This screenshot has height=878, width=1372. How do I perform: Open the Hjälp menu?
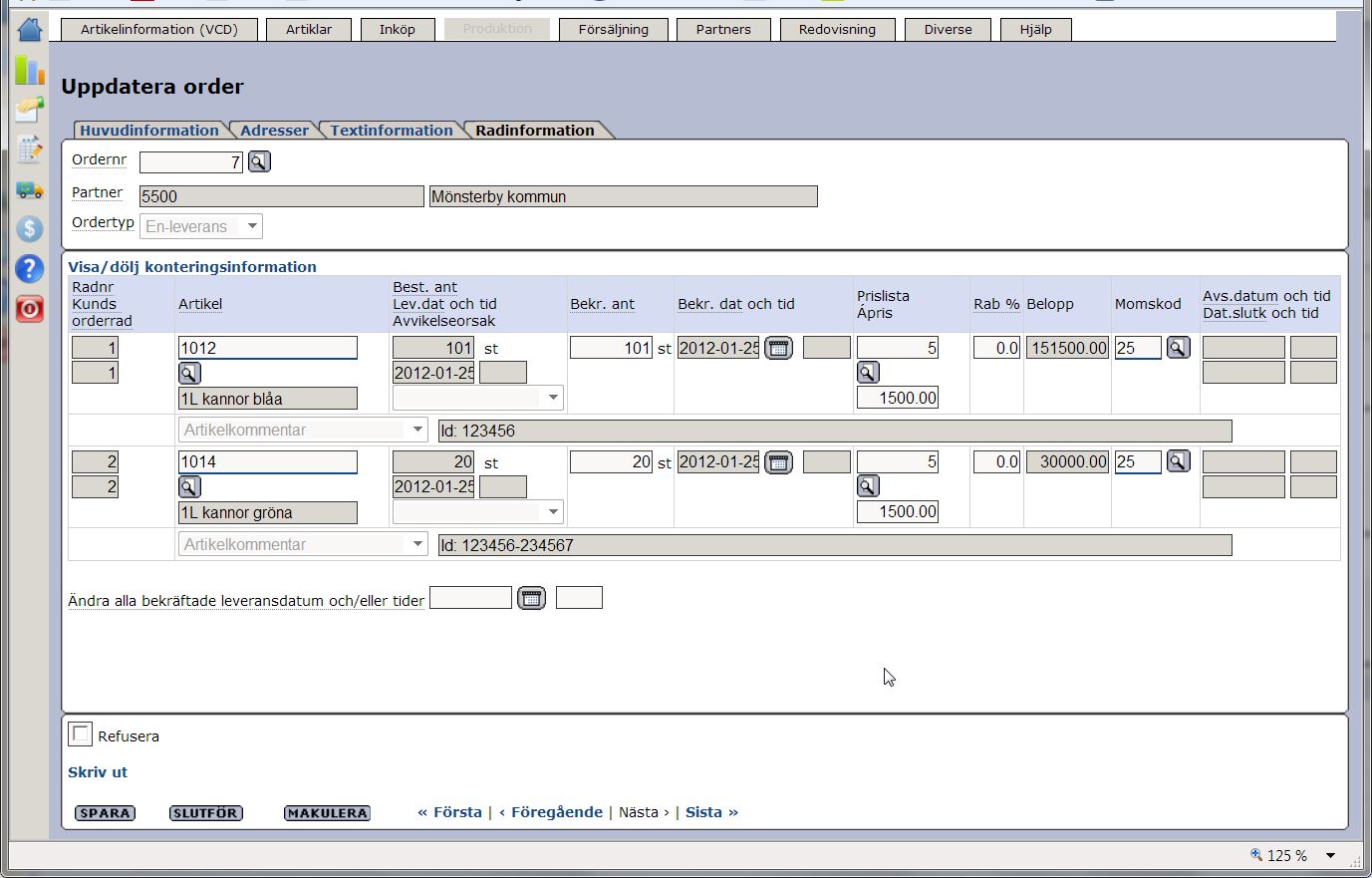point(1036,29)
